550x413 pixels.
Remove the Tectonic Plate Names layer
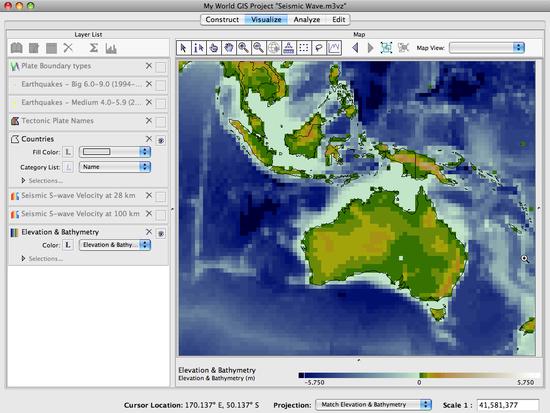[x=149, y=120]
